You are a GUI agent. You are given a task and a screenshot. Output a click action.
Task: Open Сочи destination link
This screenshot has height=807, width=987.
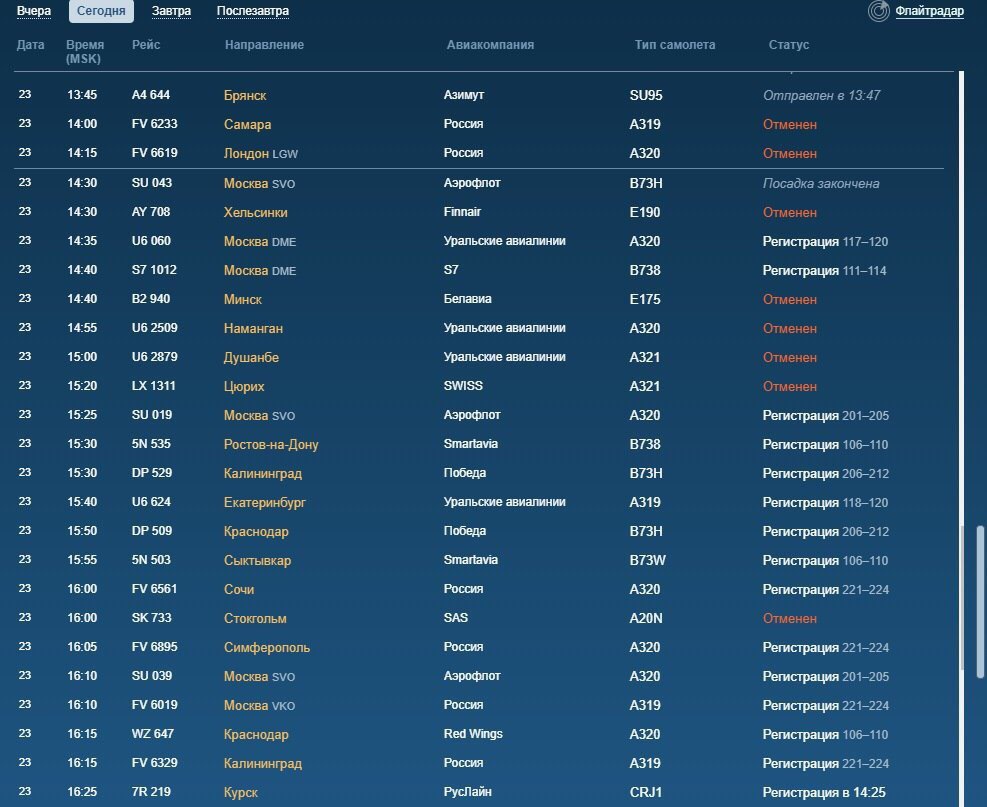click(x=239, y=589)
